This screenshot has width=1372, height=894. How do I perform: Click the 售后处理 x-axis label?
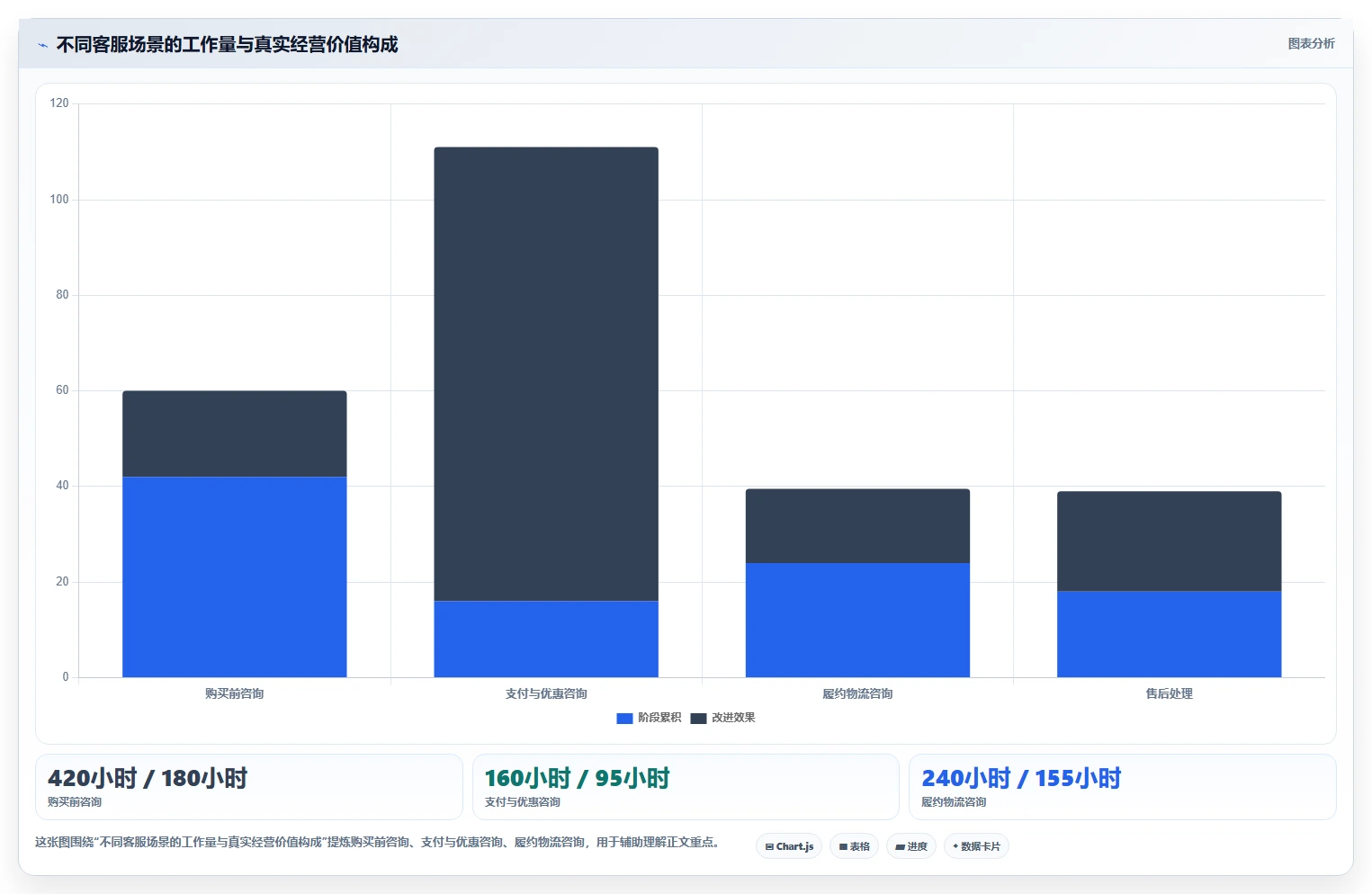(x=1169, y=693)
